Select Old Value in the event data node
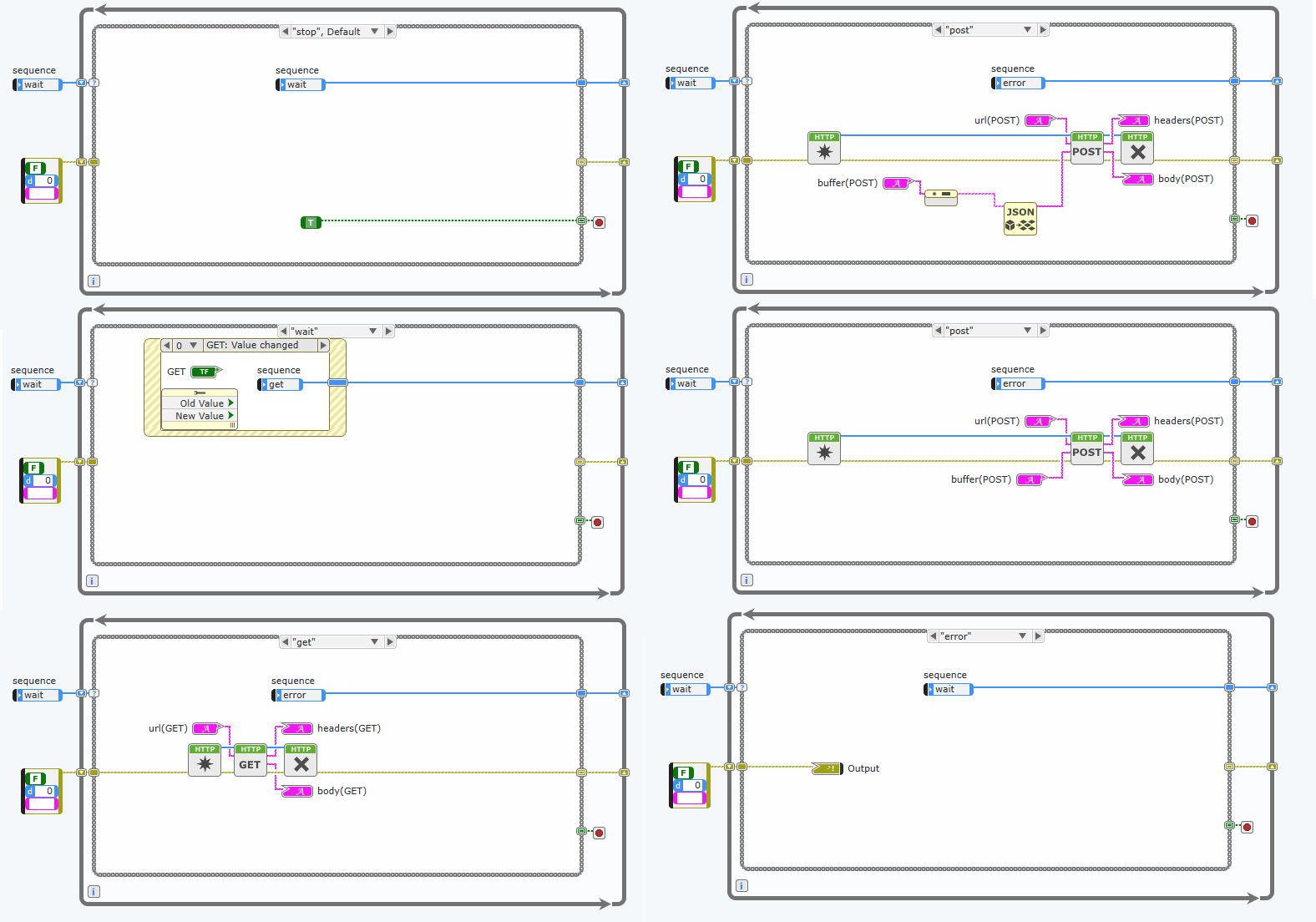 200,403
